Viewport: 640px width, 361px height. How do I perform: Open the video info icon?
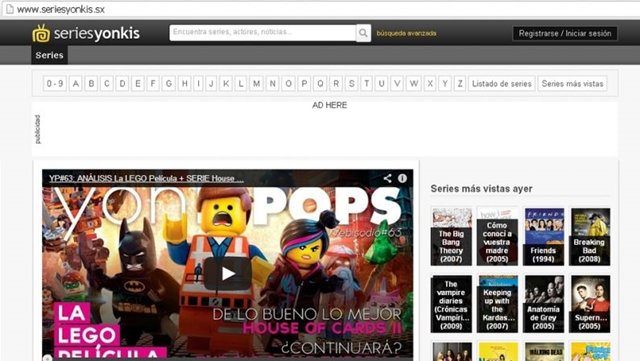tap(402, 178)
